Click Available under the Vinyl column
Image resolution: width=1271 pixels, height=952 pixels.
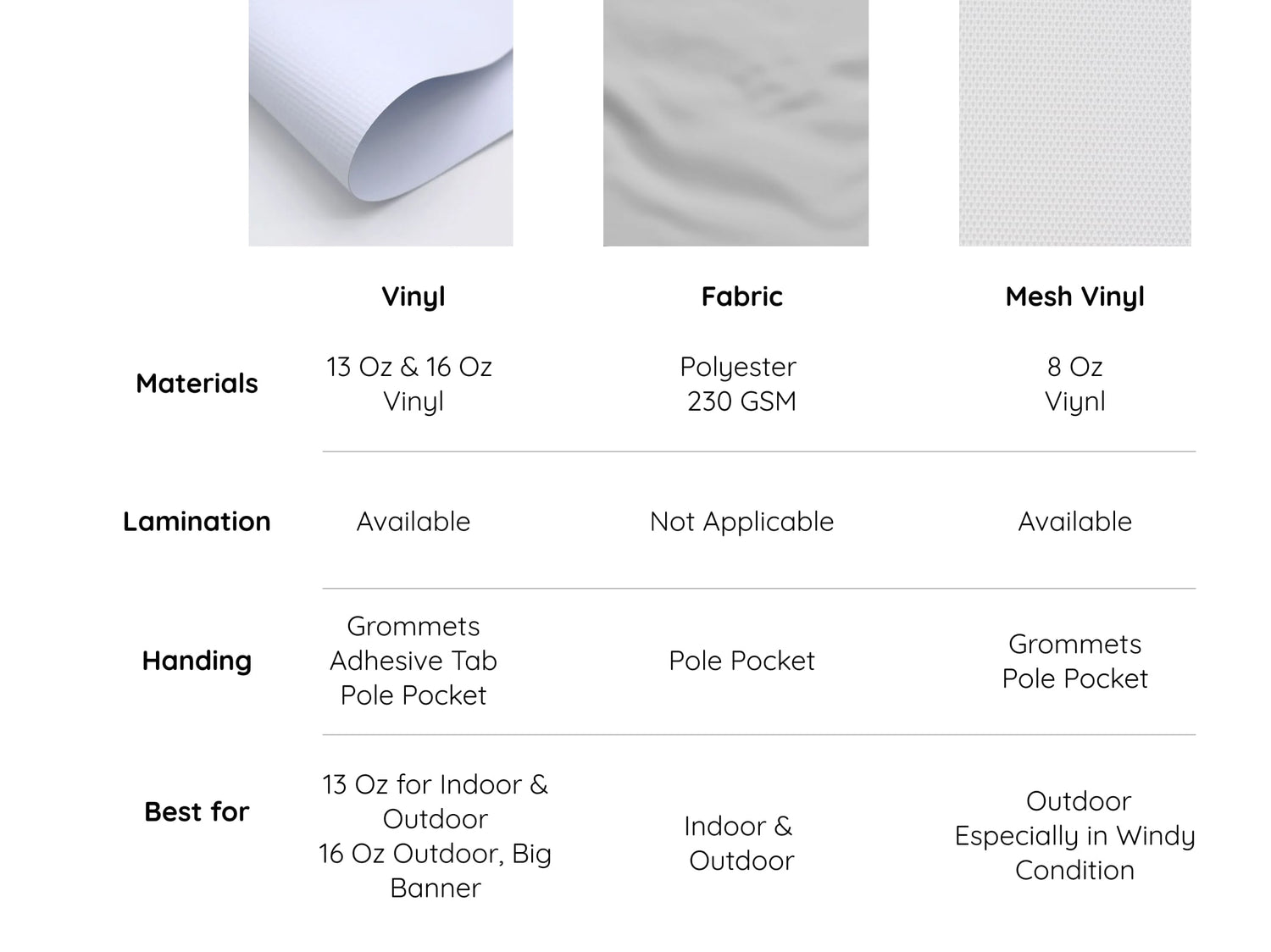click(413, 522)
